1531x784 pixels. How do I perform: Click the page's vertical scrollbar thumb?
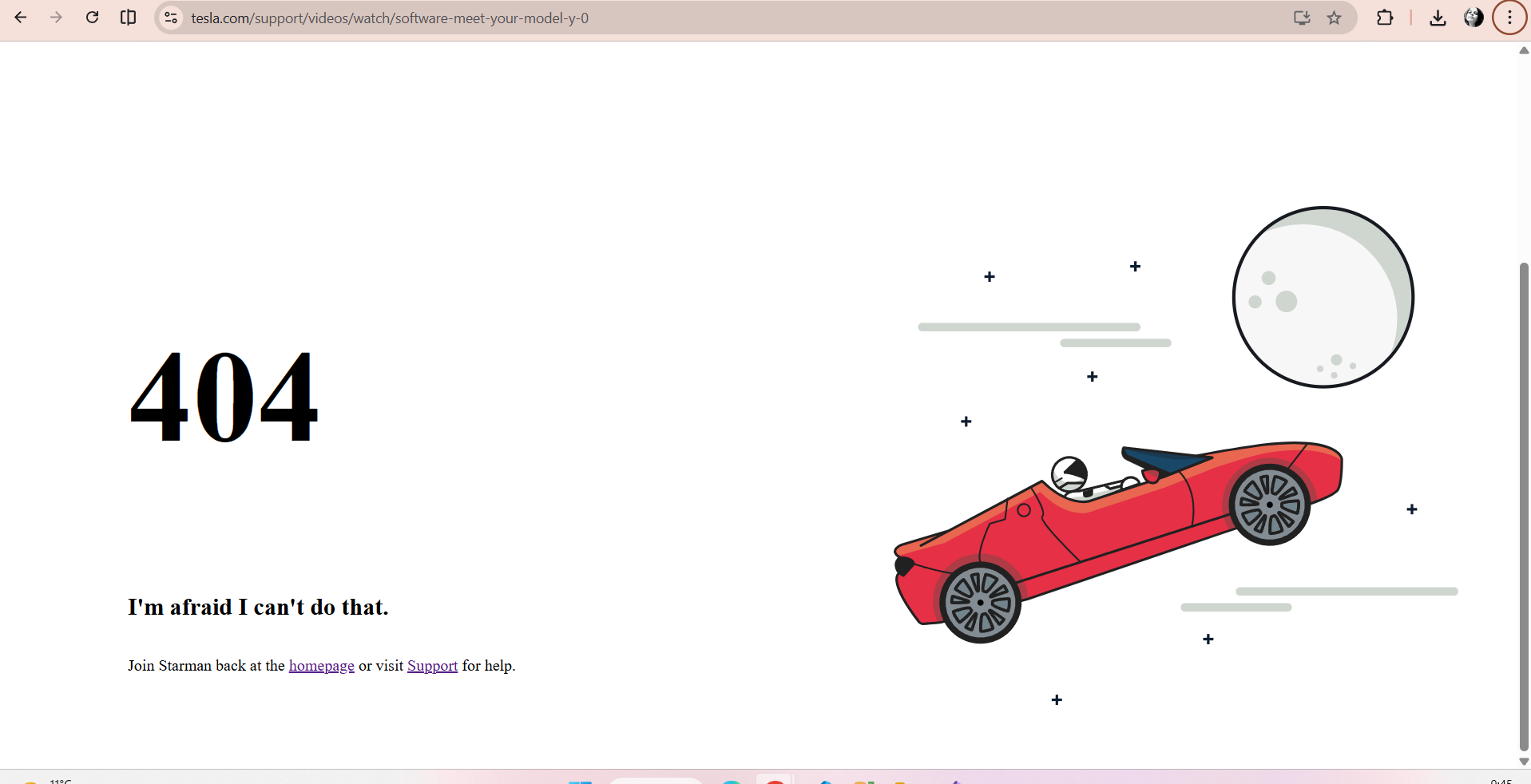pyautogui.click(x=1524, y=503)
